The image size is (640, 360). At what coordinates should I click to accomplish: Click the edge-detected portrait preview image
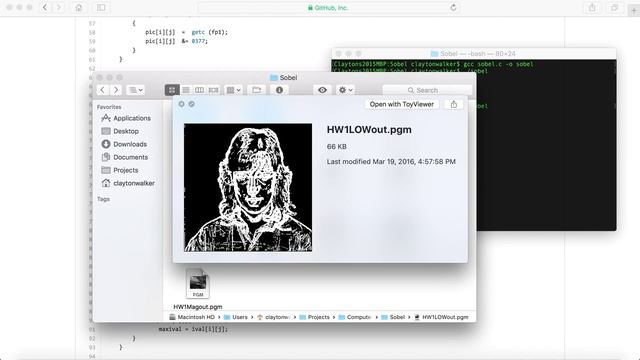point(248,187)
